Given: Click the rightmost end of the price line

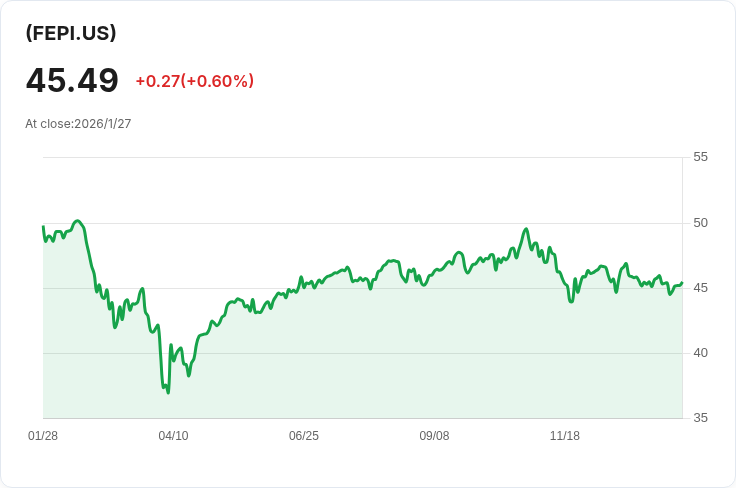Looking at the screenshot, I should pos(682,283).
